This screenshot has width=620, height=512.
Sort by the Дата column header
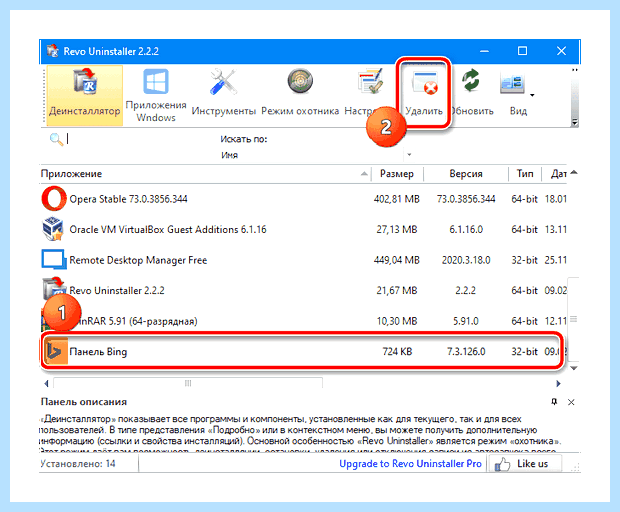(x=558, y=174)
